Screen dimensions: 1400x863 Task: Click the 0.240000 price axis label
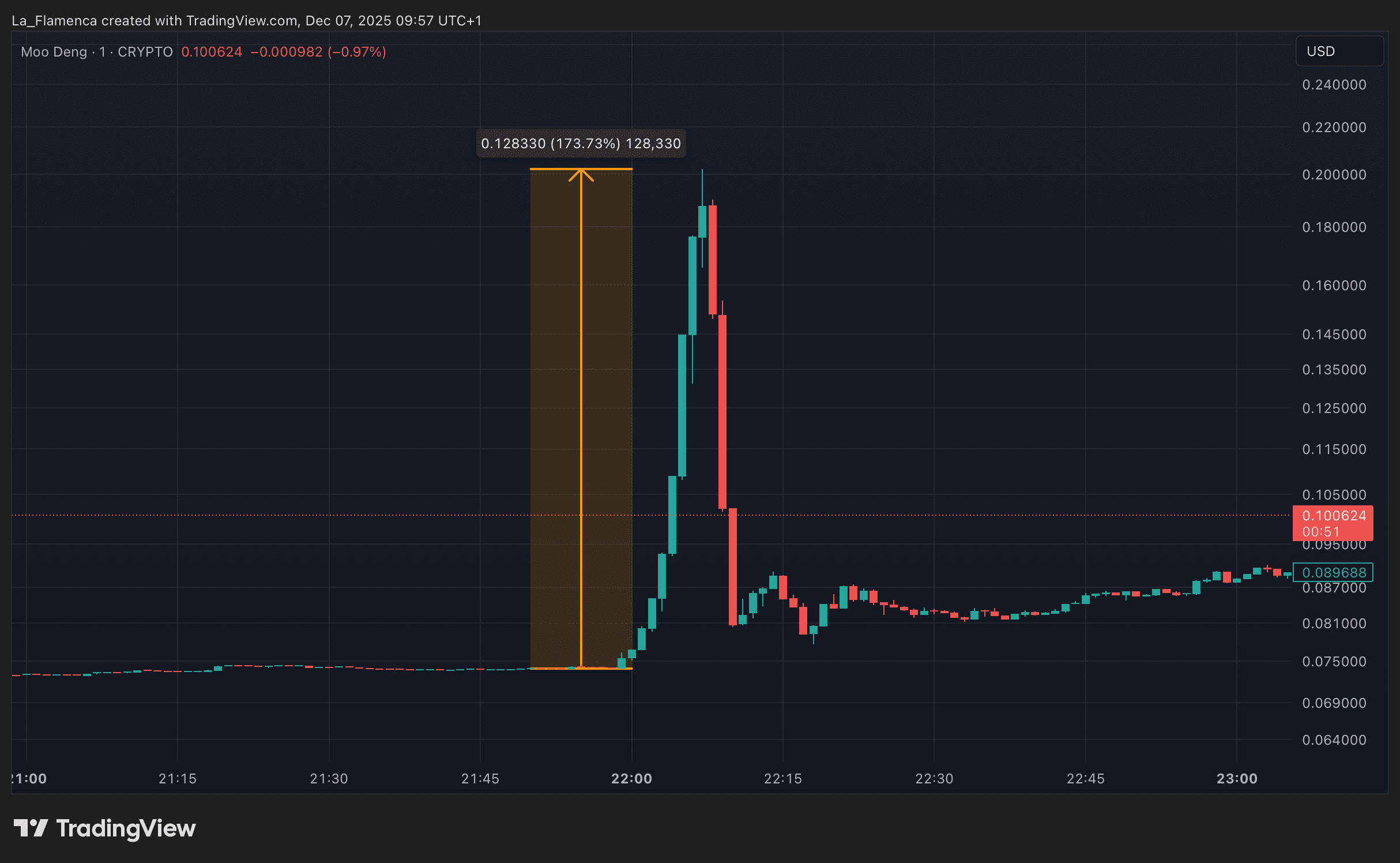tap(1334, 85)
